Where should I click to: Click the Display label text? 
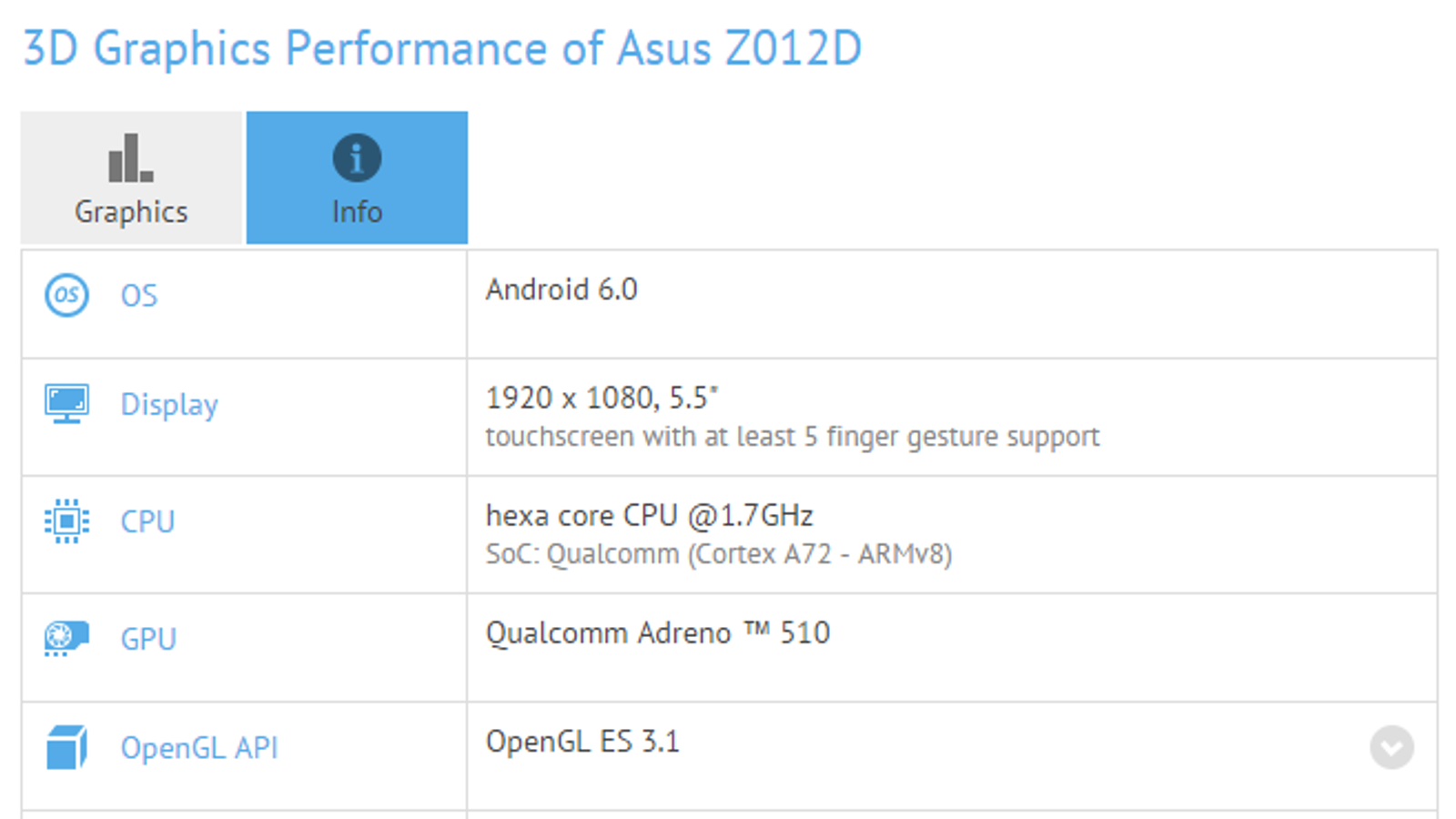coord(169,405)
